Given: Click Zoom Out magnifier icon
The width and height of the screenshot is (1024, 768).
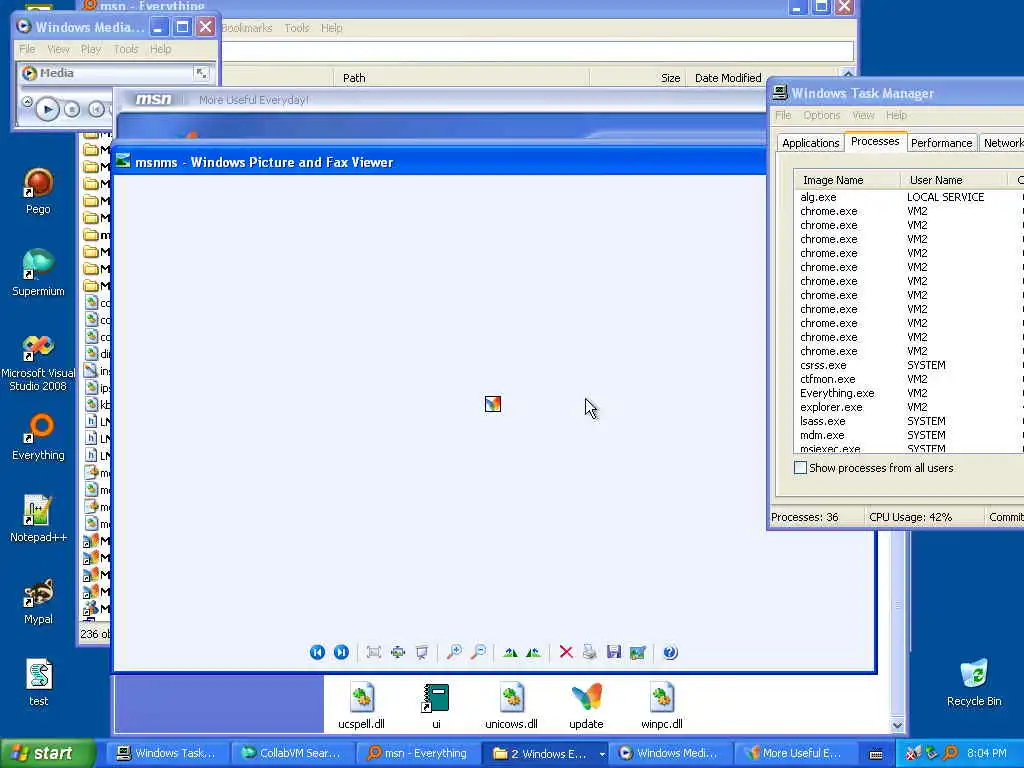Looking at the screenshot, I should point(479,652).
